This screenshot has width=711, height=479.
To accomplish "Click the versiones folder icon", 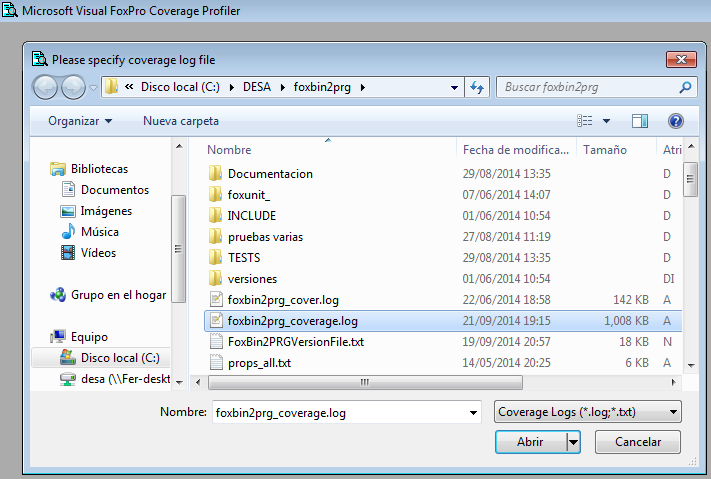I will (x=216, y=279).
